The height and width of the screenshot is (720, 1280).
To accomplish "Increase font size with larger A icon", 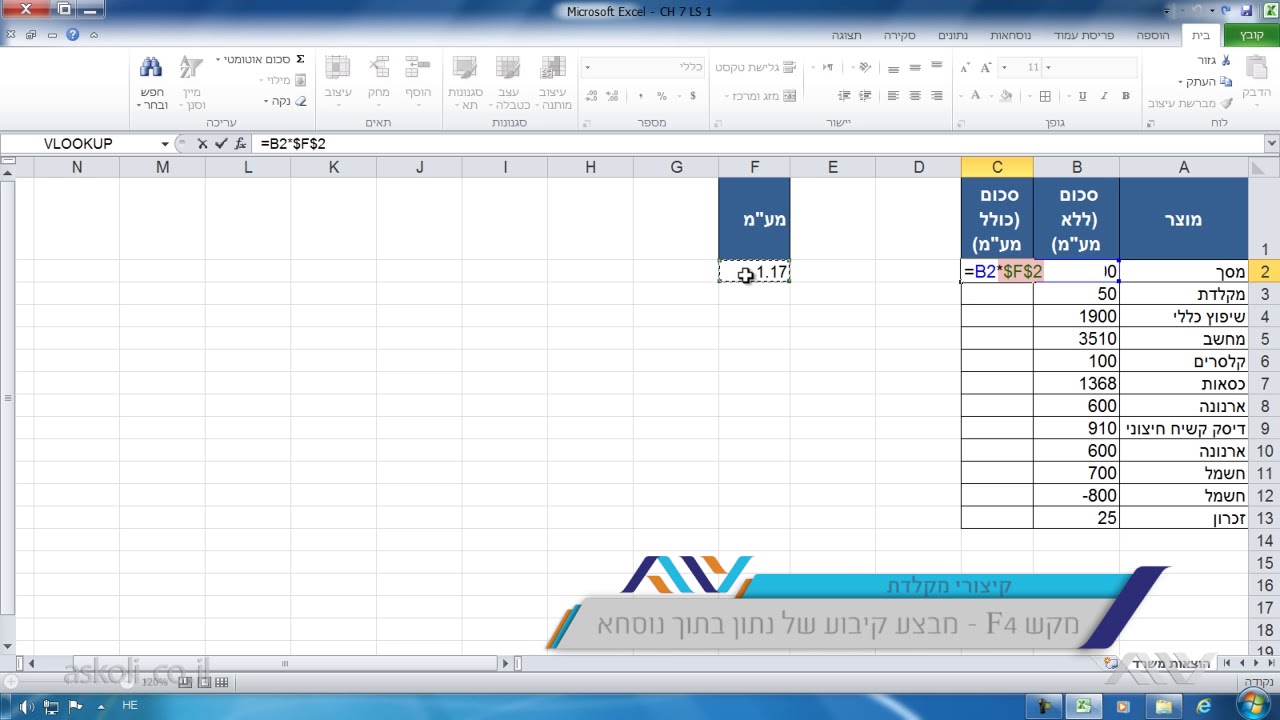I will coord(988,67).
